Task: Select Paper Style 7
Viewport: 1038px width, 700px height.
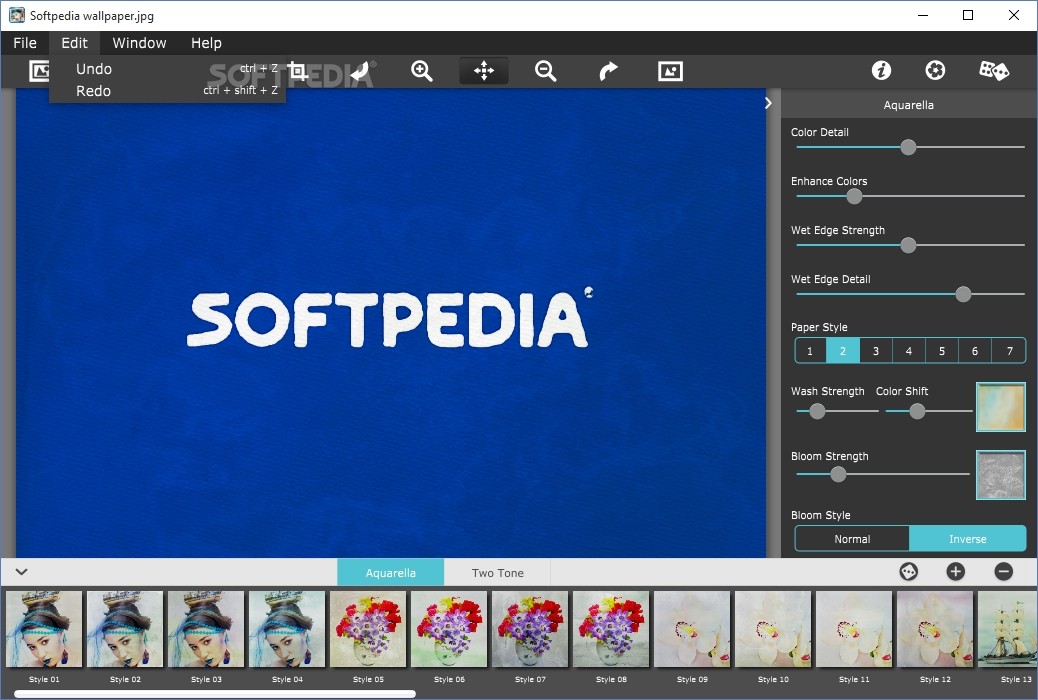Action: pos(1010,351)
